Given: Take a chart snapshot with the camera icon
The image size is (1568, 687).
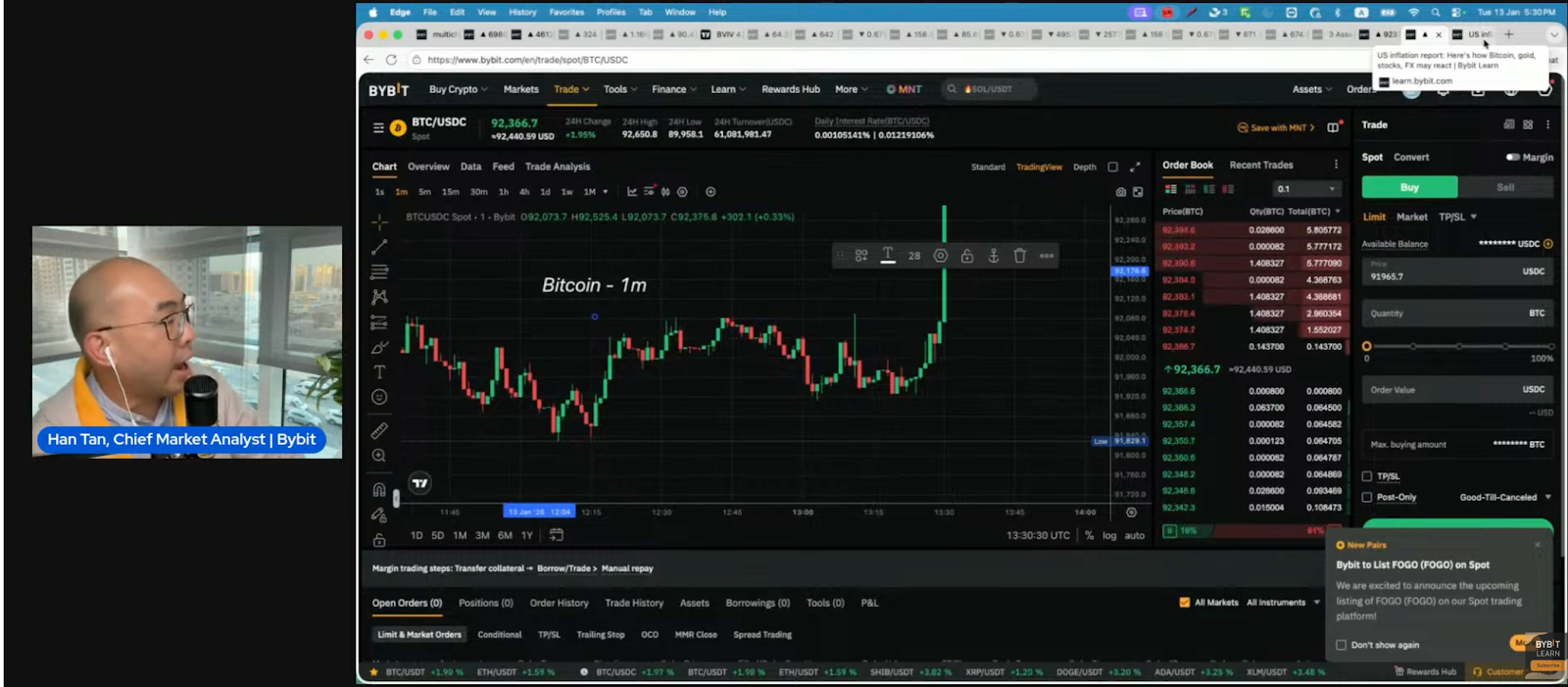Looking at the screenshot, I should [1120, 192].
